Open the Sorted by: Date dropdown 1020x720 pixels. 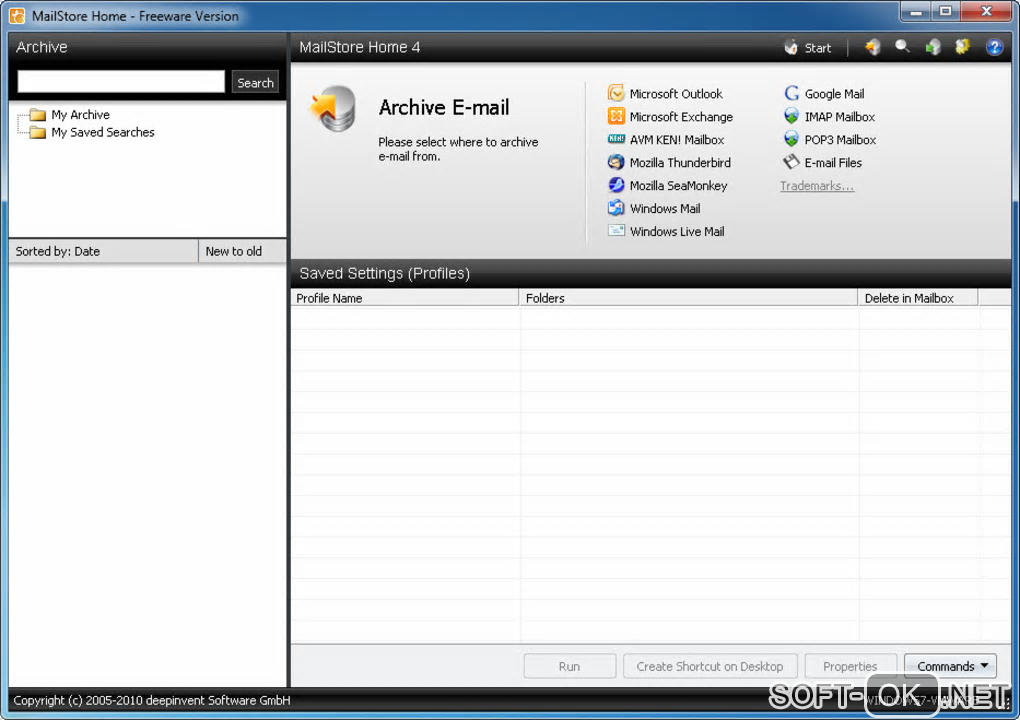tap(103, 251)
